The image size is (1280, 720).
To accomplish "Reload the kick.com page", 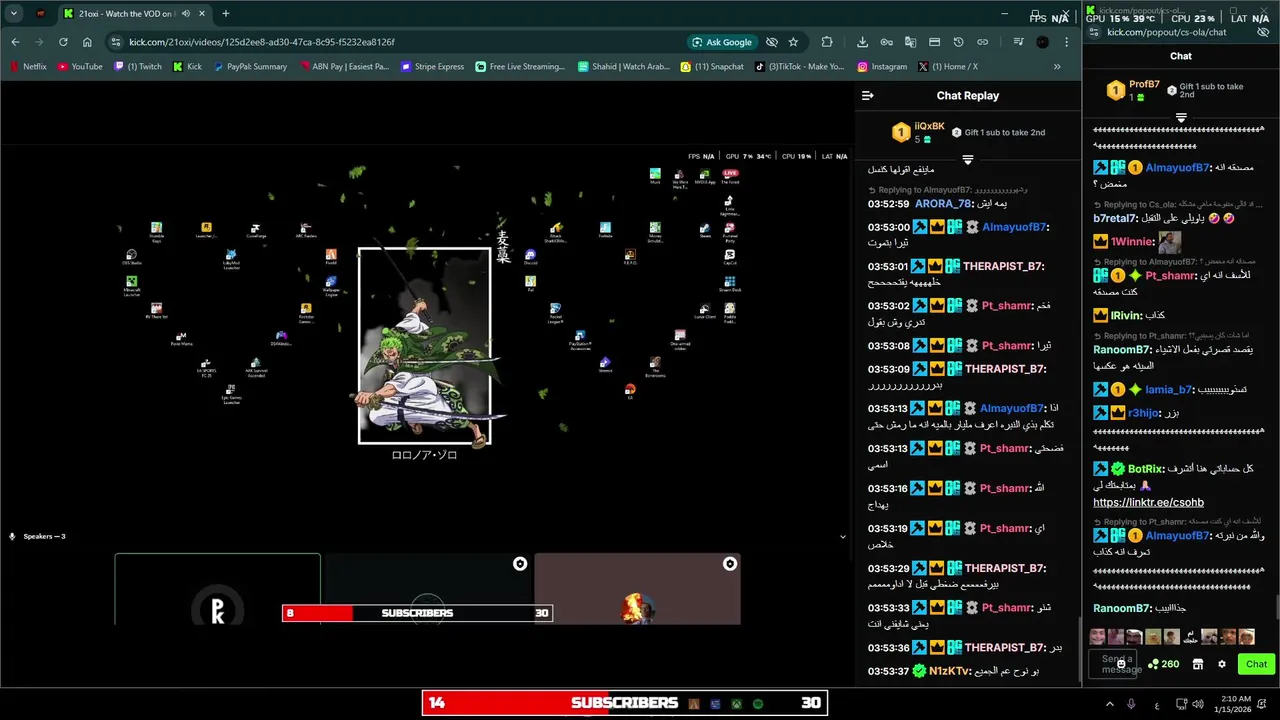I will [63, 42].
